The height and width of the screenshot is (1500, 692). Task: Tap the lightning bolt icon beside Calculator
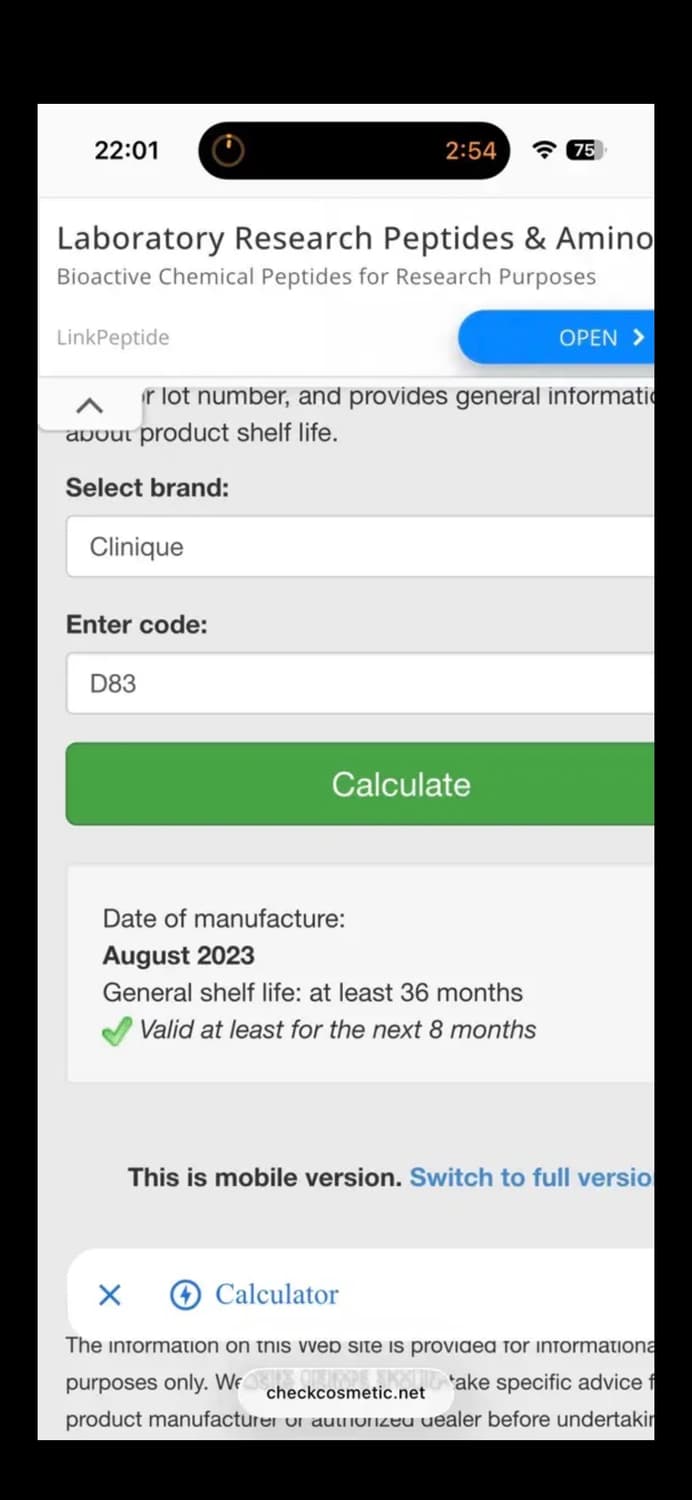coord(185,1295)
